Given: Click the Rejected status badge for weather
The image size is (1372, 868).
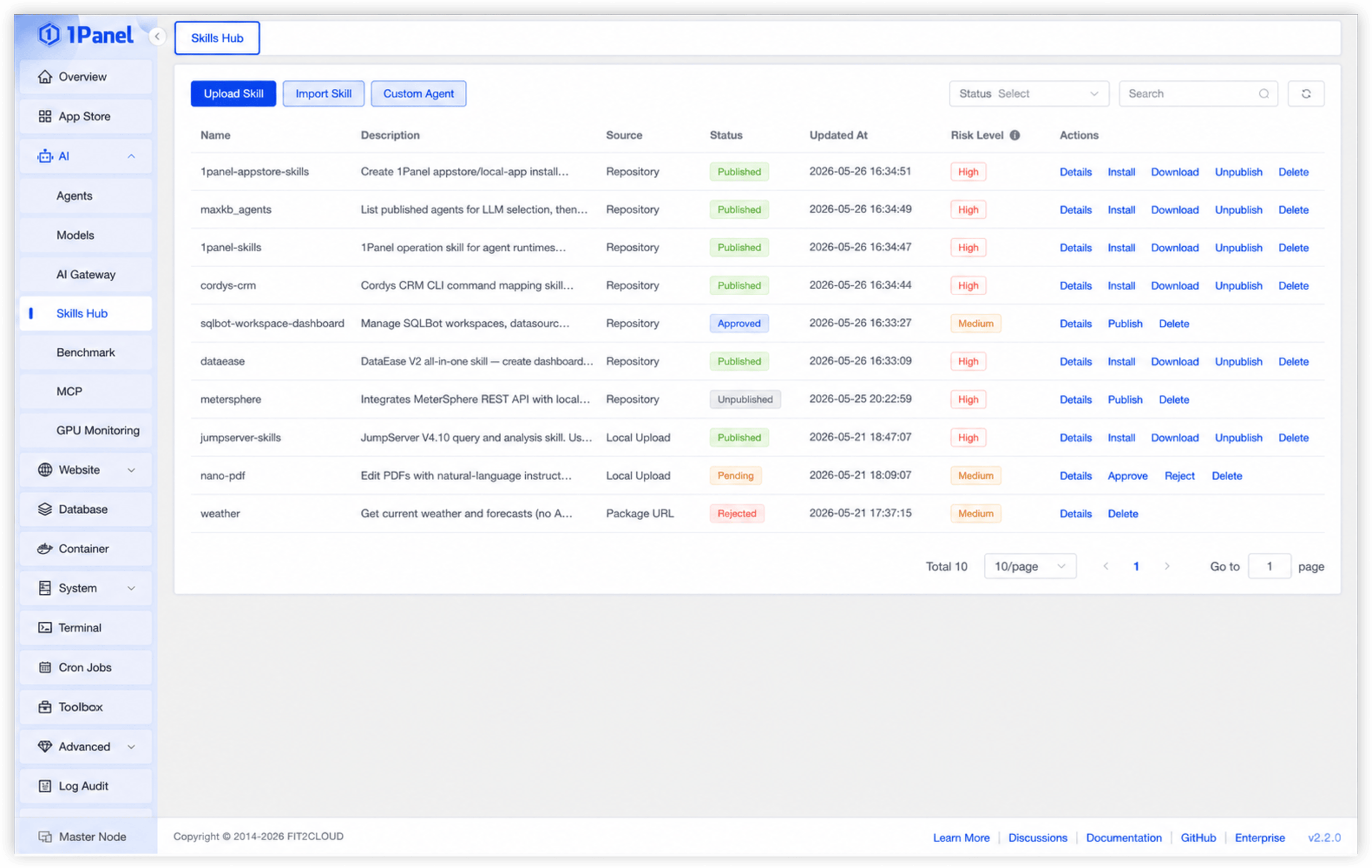Looking at the screenshot, I should [x=737, y=513].
